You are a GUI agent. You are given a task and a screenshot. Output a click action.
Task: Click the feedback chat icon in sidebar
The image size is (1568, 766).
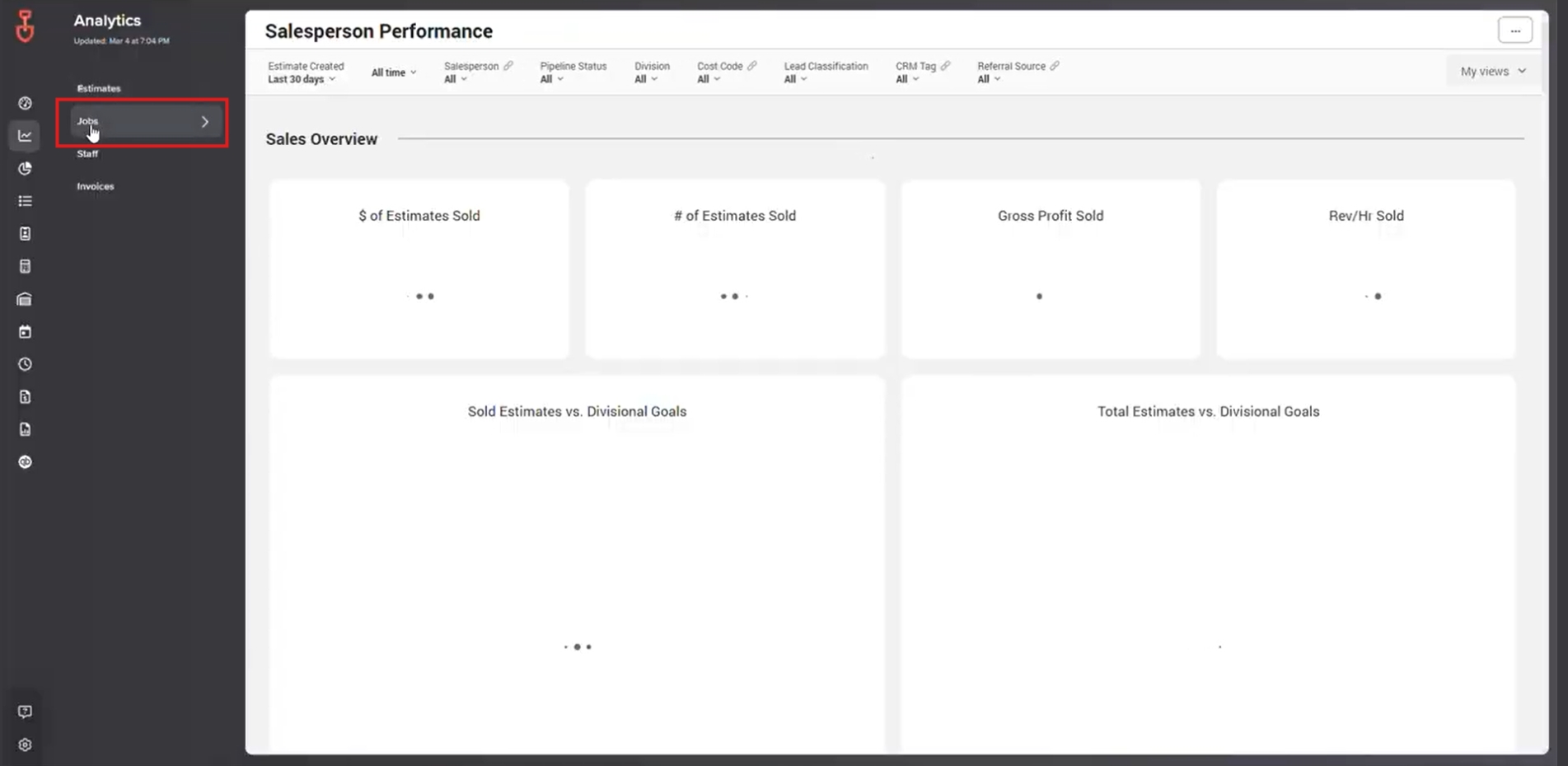(25, 712)
